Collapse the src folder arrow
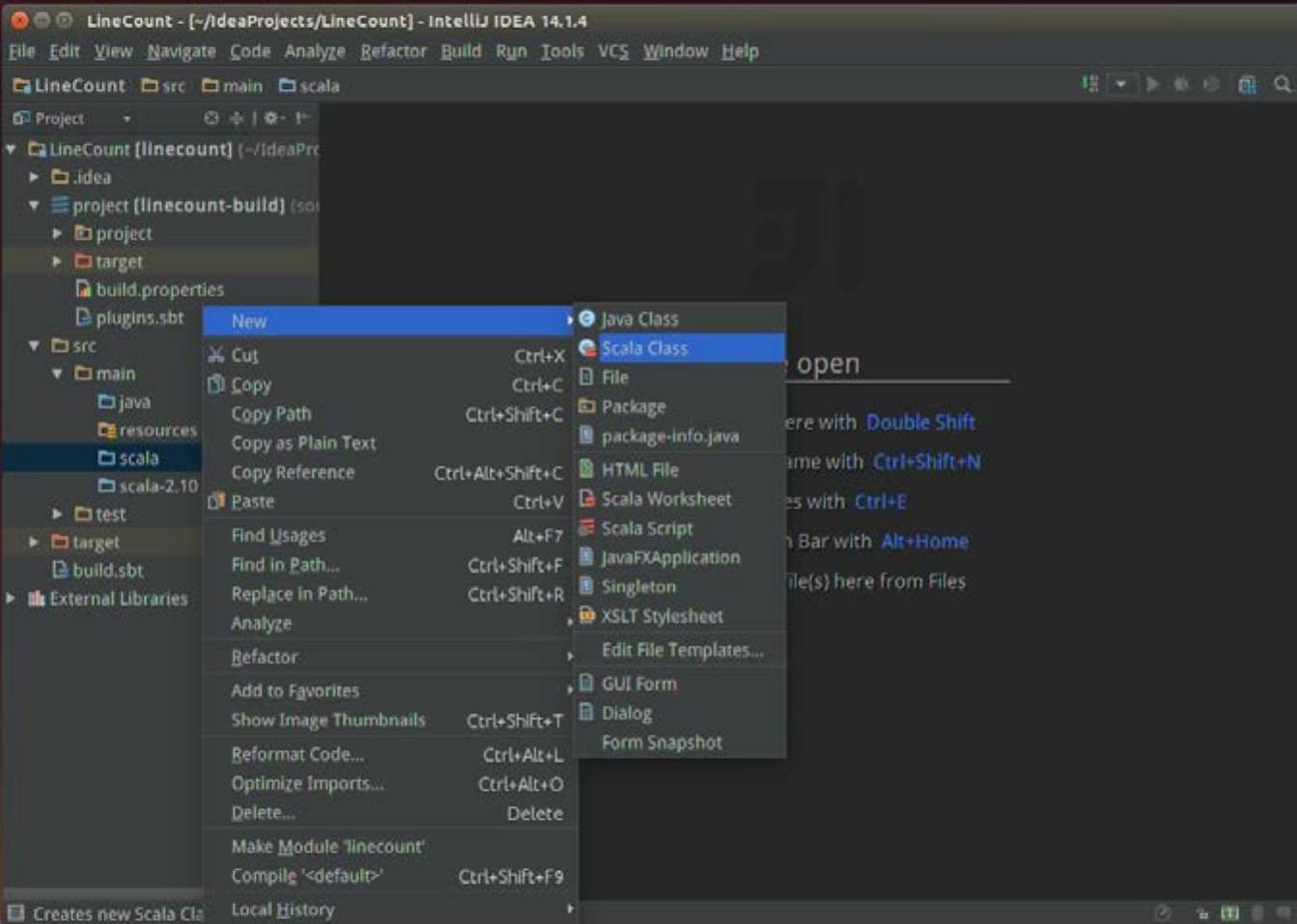 coord(35,346)
